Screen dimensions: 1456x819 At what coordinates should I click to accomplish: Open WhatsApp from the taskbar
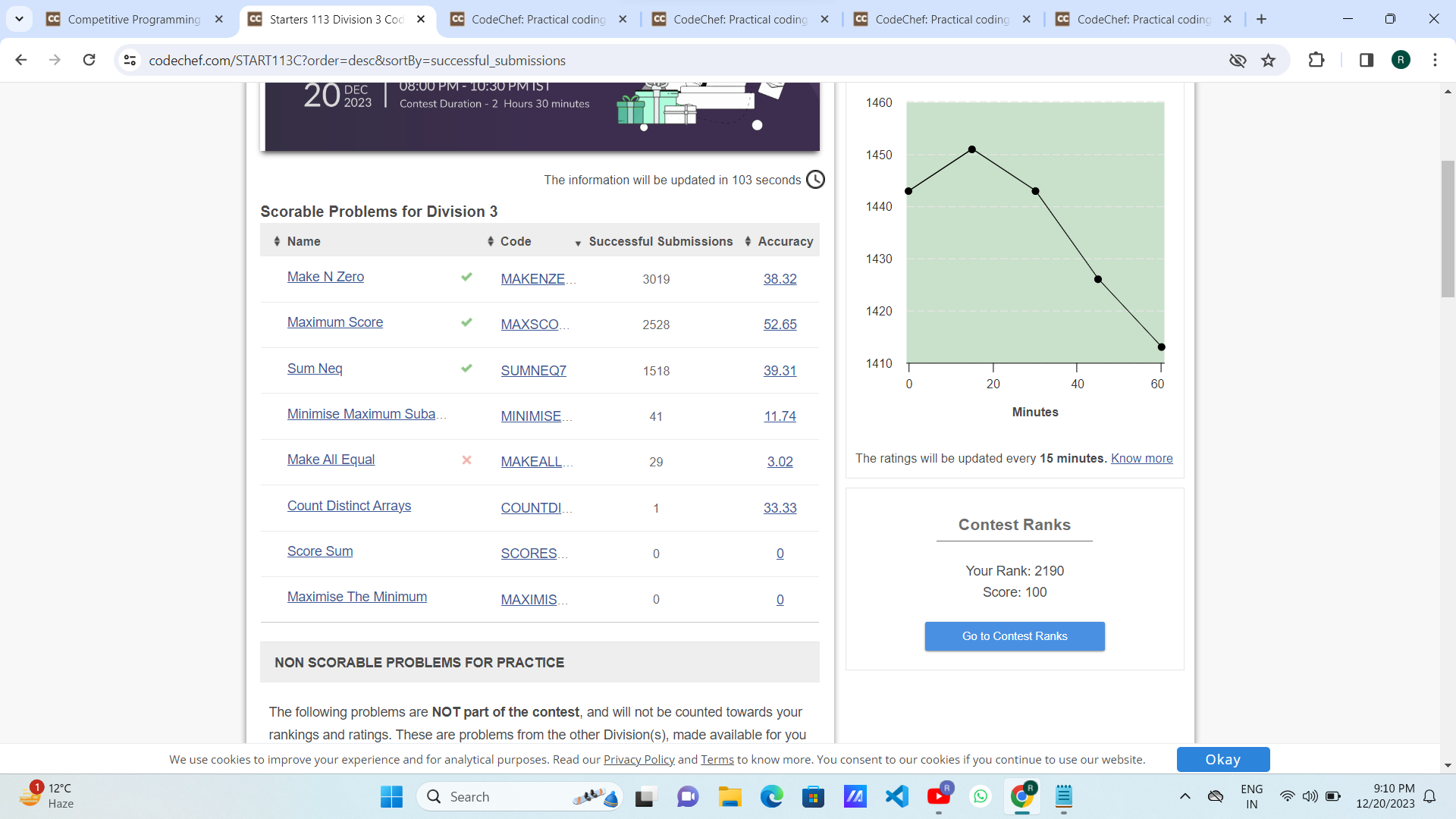point(981,796)
